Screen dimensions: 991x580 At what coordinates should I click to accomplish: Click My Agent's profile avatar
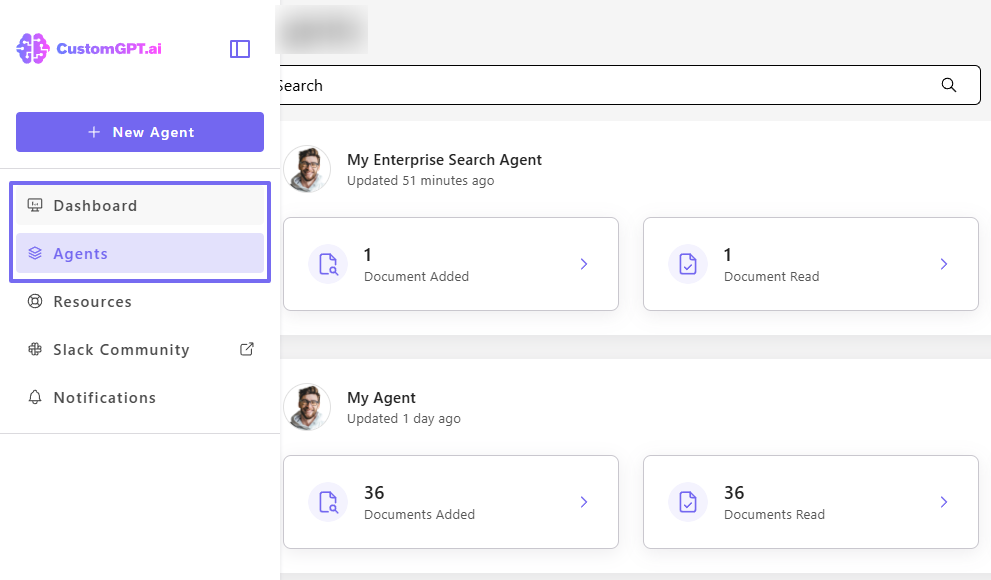[x=307, y=407]
